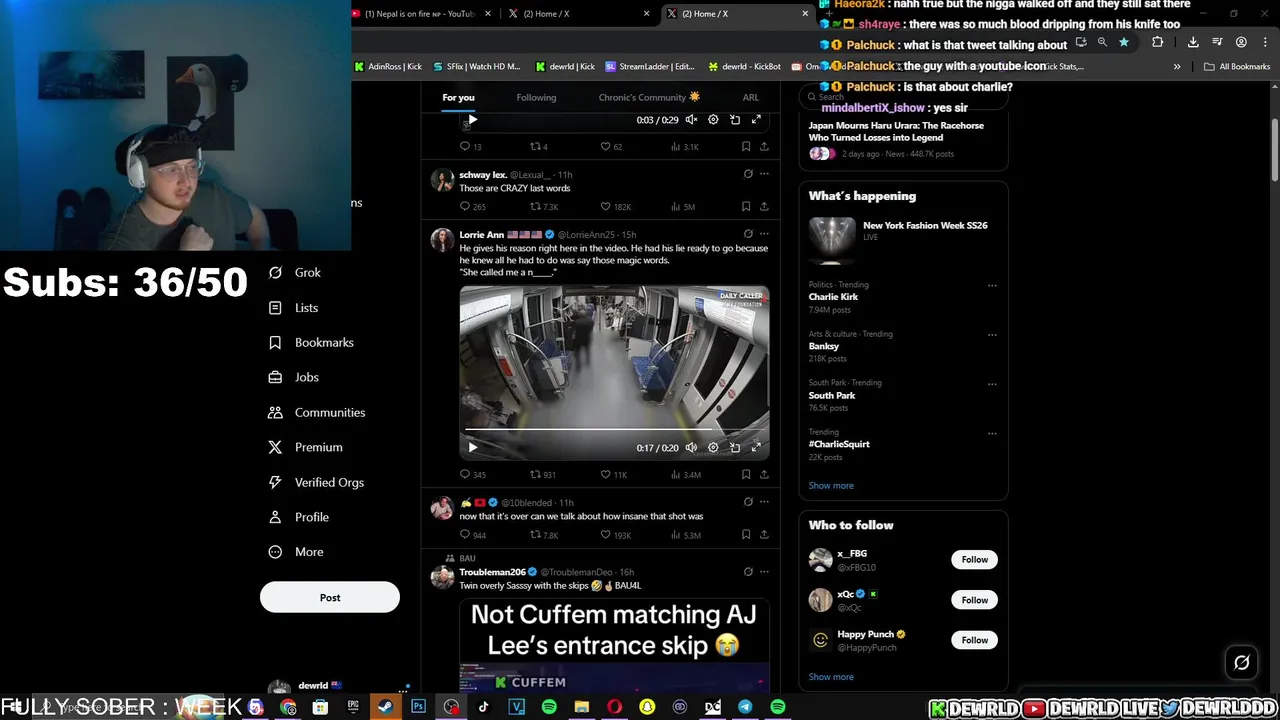
Task: Share Lorrie Ann's tweet
Action: pos(764,475)
